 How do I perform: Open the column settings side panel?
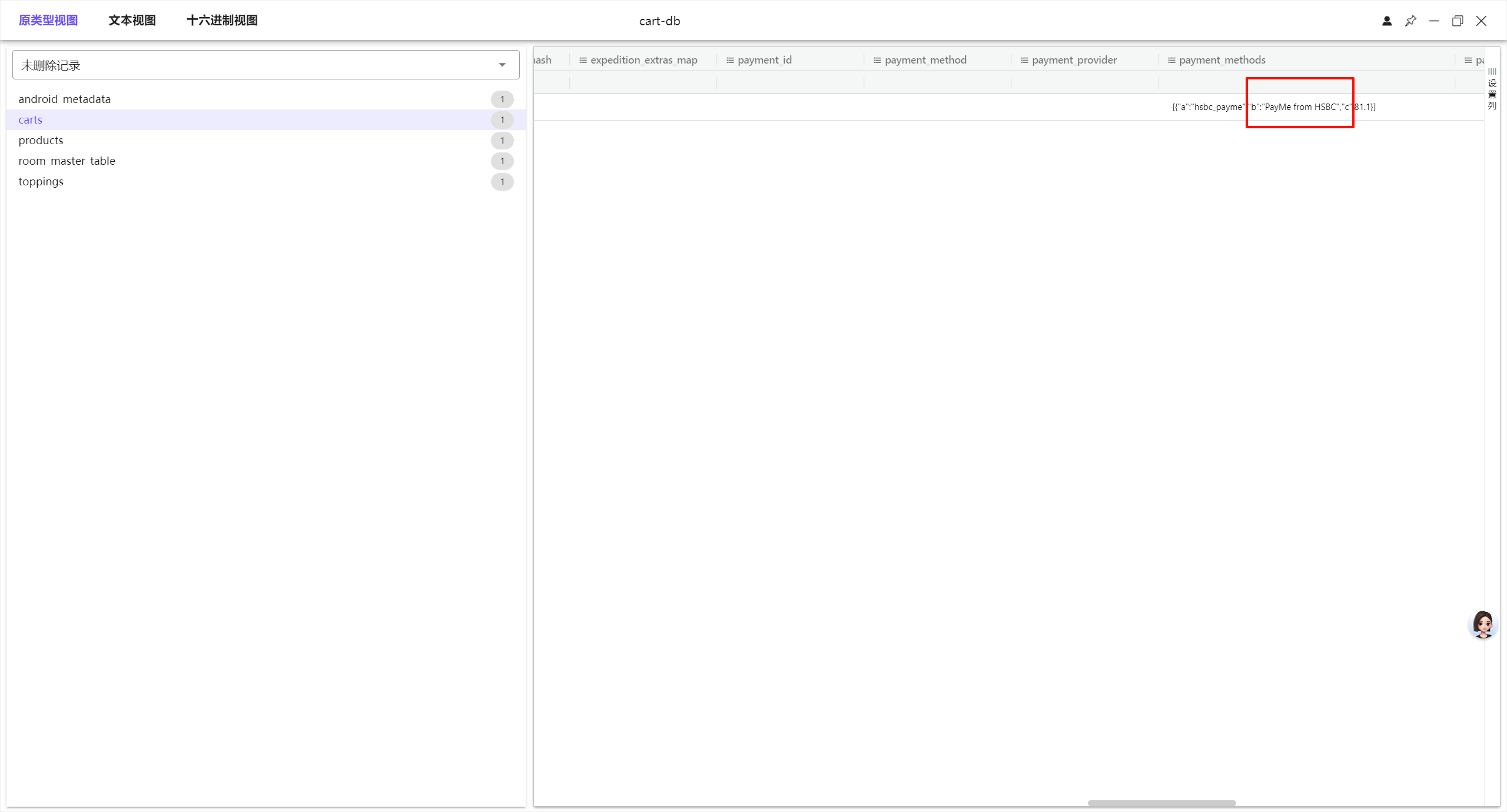[1492, 89]
